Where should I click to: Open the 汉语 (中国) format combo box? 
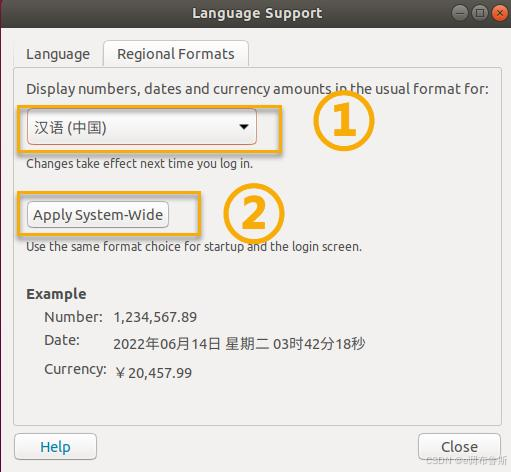click(142, 127)
